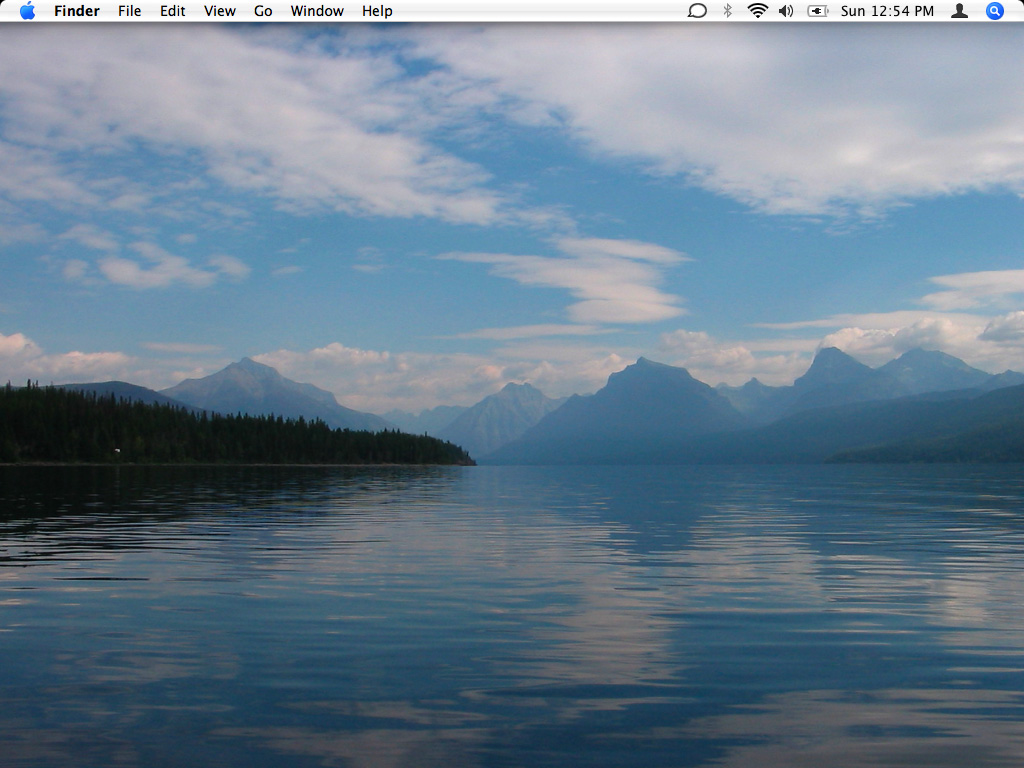Open the Window menu
This screenshot has width=1024, height=768.
pos(317,11)
